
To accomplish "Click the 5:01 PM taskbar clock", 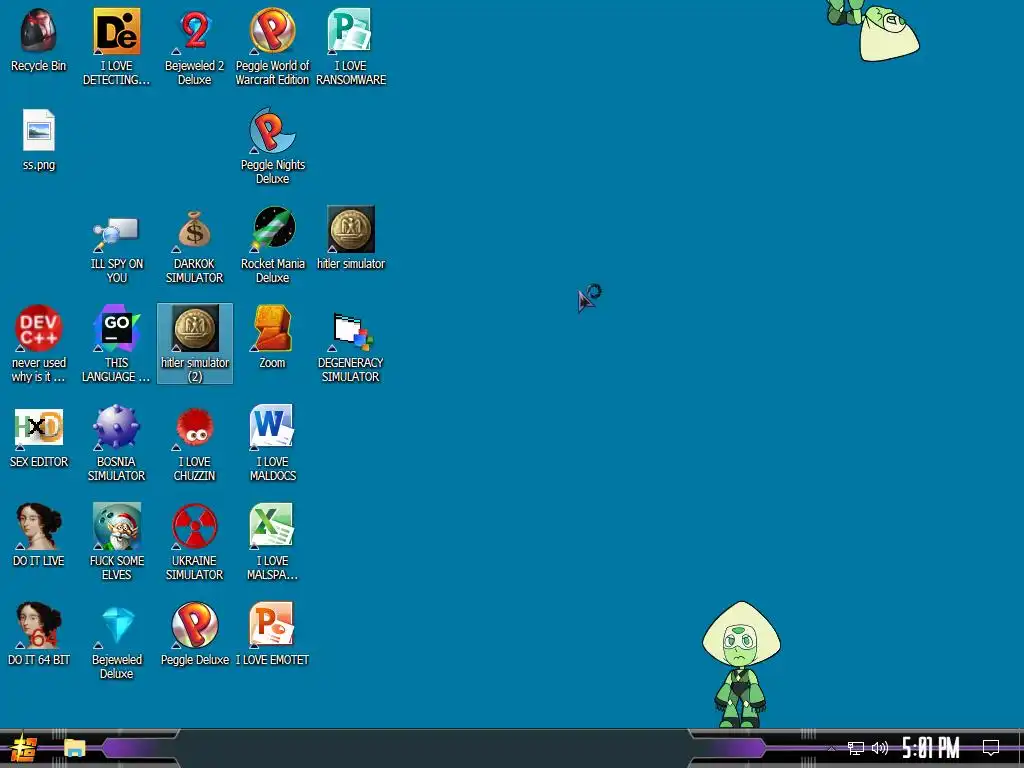I will pos(931,748).
